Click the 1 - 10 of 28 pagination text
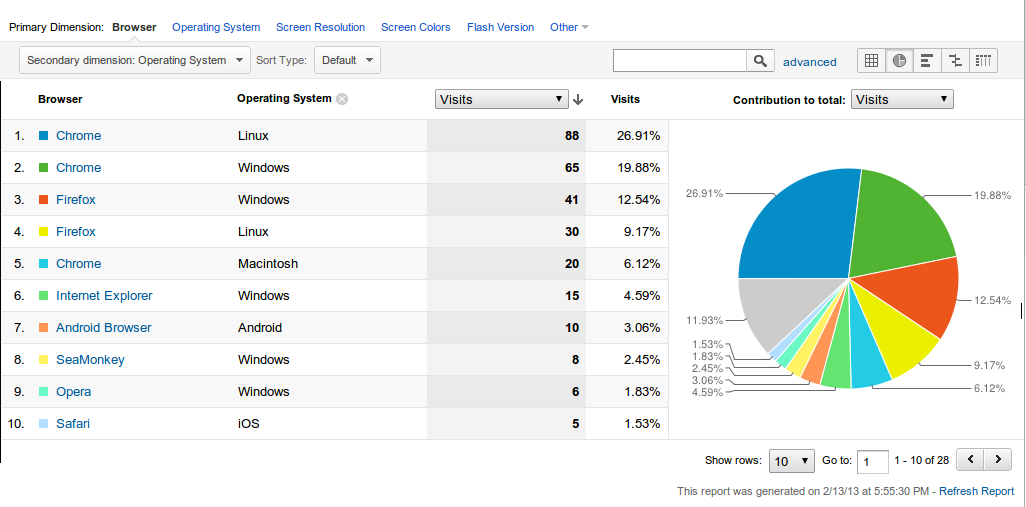Screen dimensions: 1026x507 coord(921,461)
